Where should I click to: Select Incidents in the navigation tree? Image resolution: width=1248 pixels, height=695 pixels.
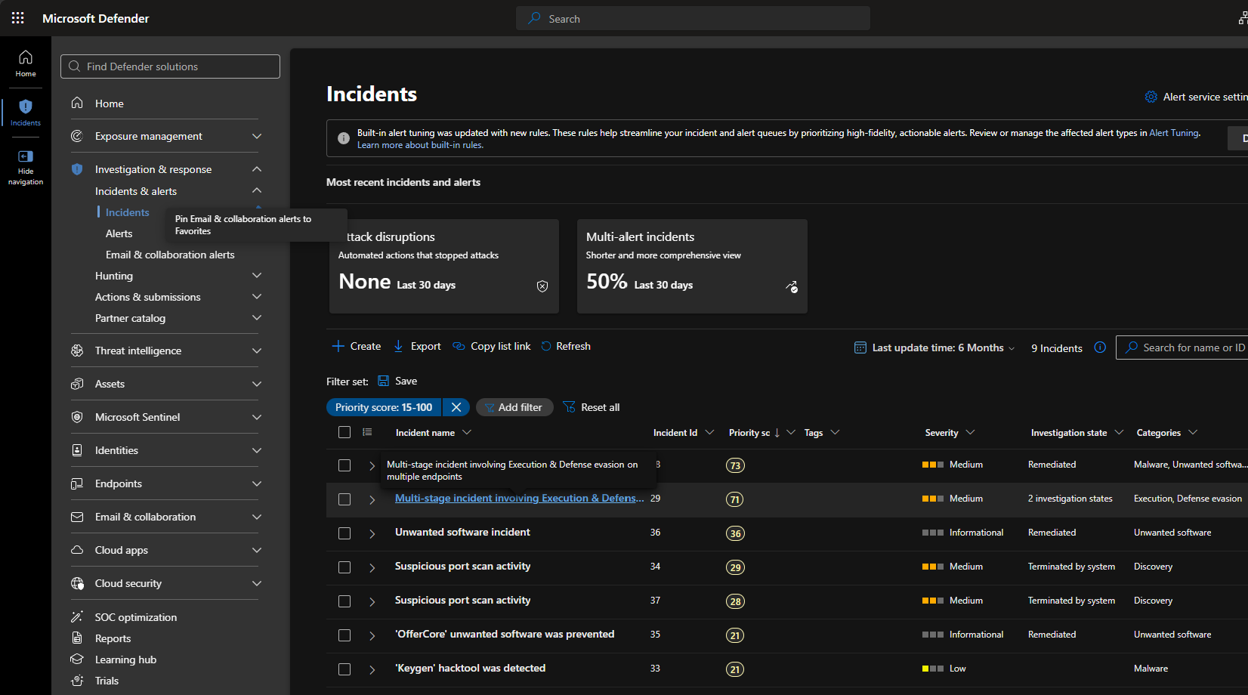point(127,212)
